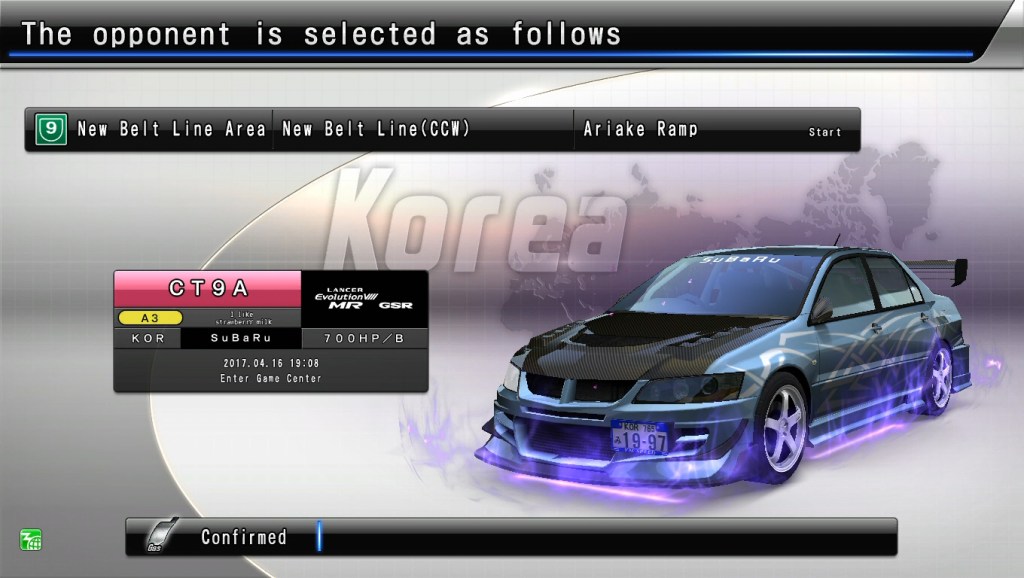Select the Ariake Ramp start point

click(641, 130)
